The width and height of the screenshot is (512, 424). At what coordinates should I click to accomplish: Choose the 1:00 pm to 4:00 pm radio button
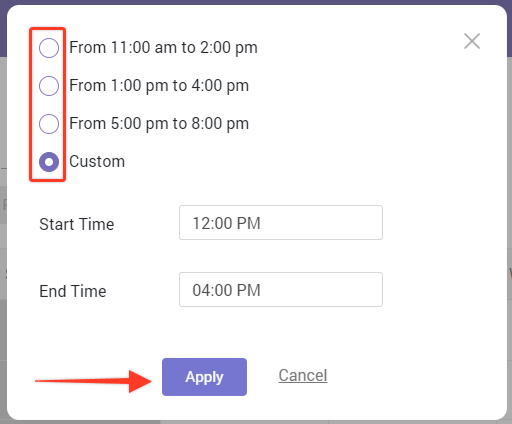49,86
